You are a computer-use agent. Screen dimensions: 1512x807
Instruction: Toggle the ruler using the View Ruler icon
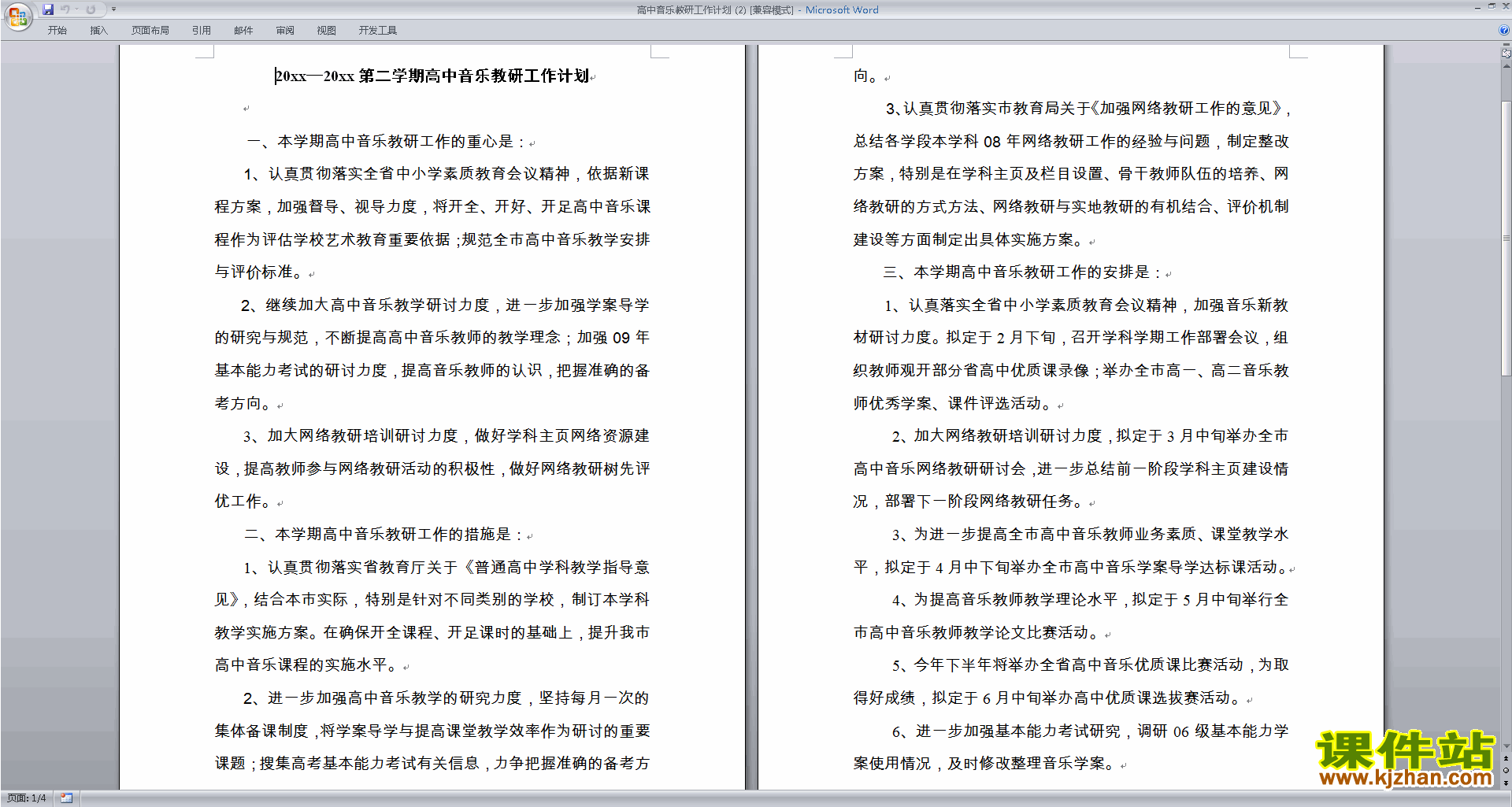(1506, 54)
